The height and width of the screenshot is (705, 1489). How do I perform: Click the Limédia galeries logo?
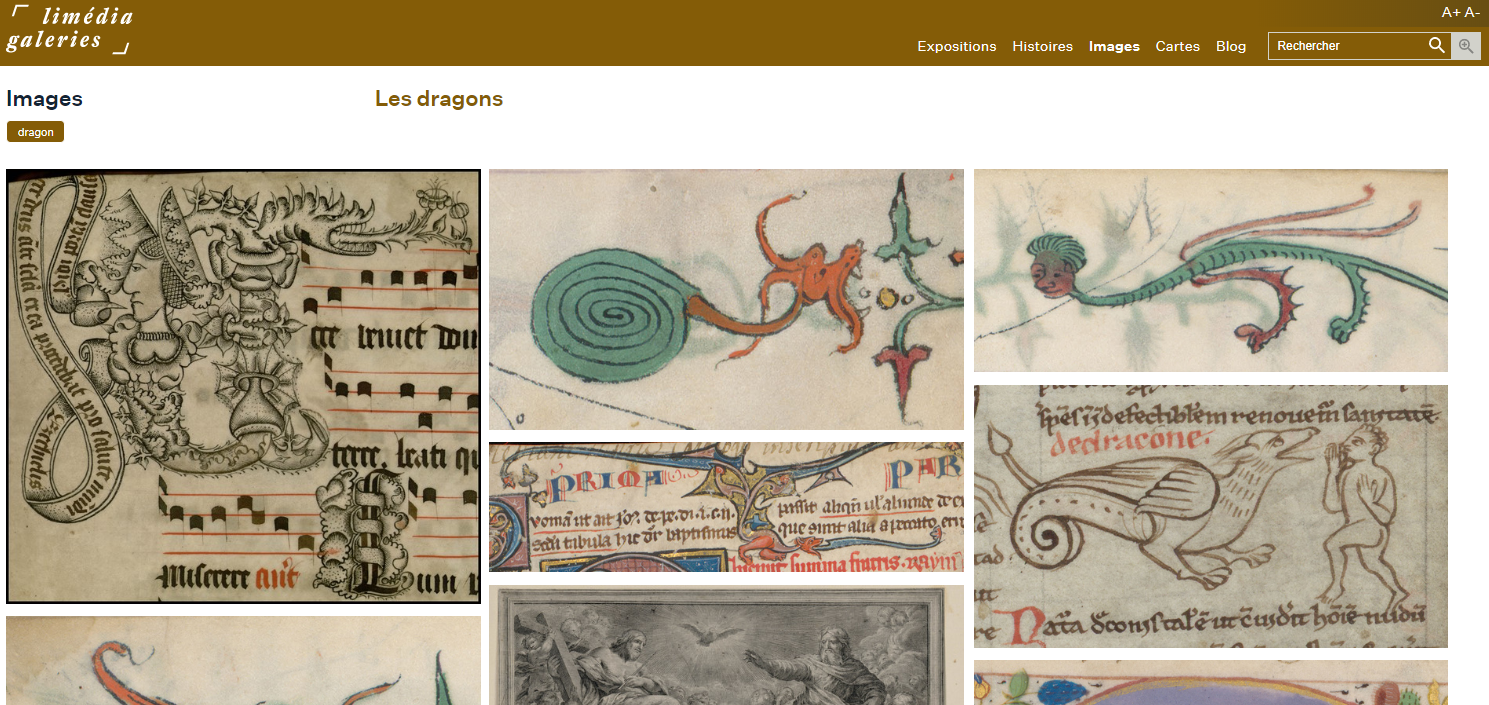(x=69, y=29)
